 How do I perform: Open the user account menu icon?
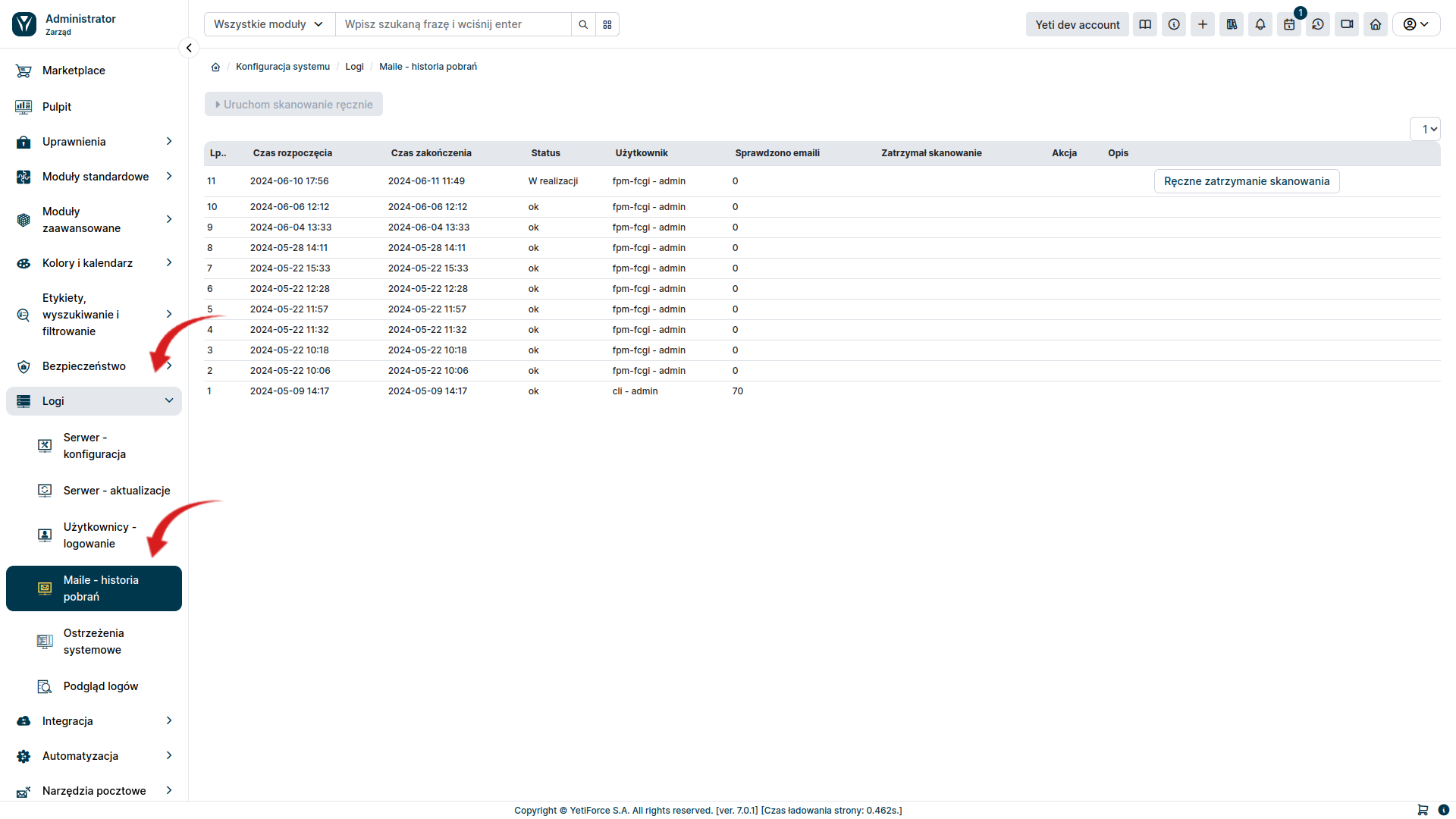point(1416,24)
